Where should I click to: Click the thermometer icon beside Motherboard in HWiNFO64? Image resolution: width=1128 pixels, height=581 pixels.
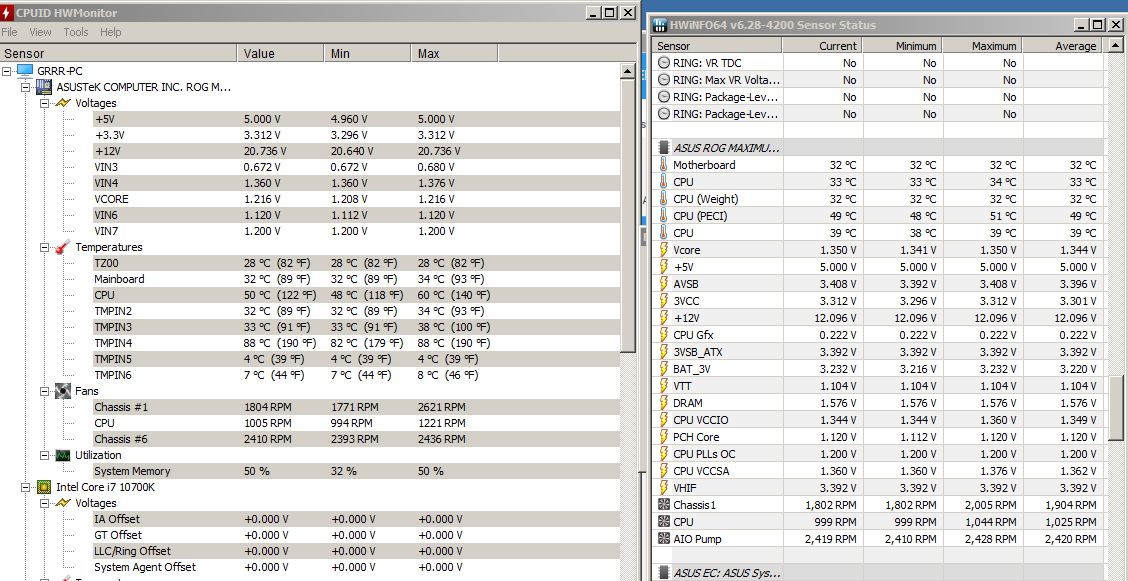click(x=663, y=165)
